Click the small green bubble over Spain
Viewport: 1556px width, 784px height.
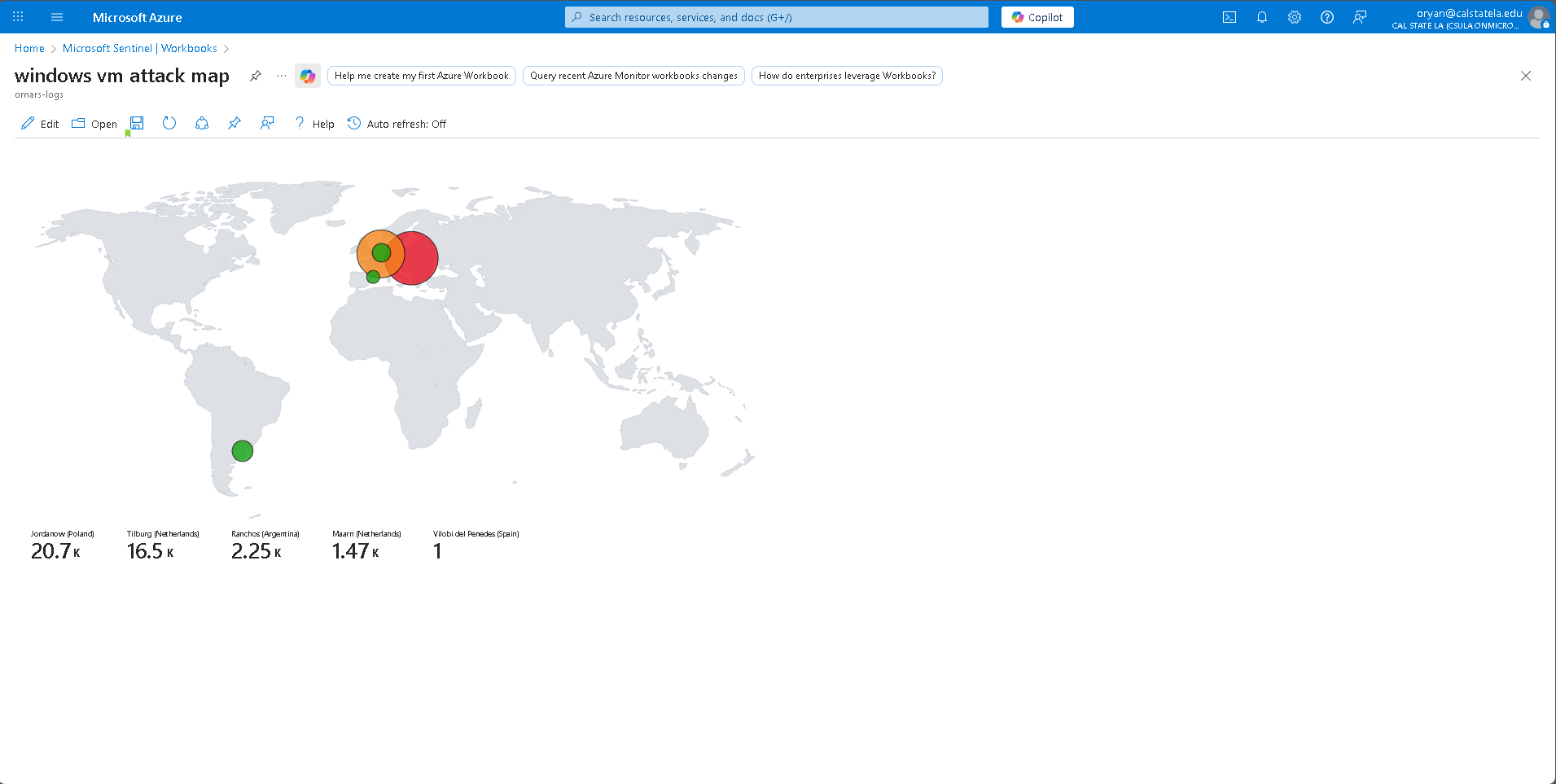373,277
